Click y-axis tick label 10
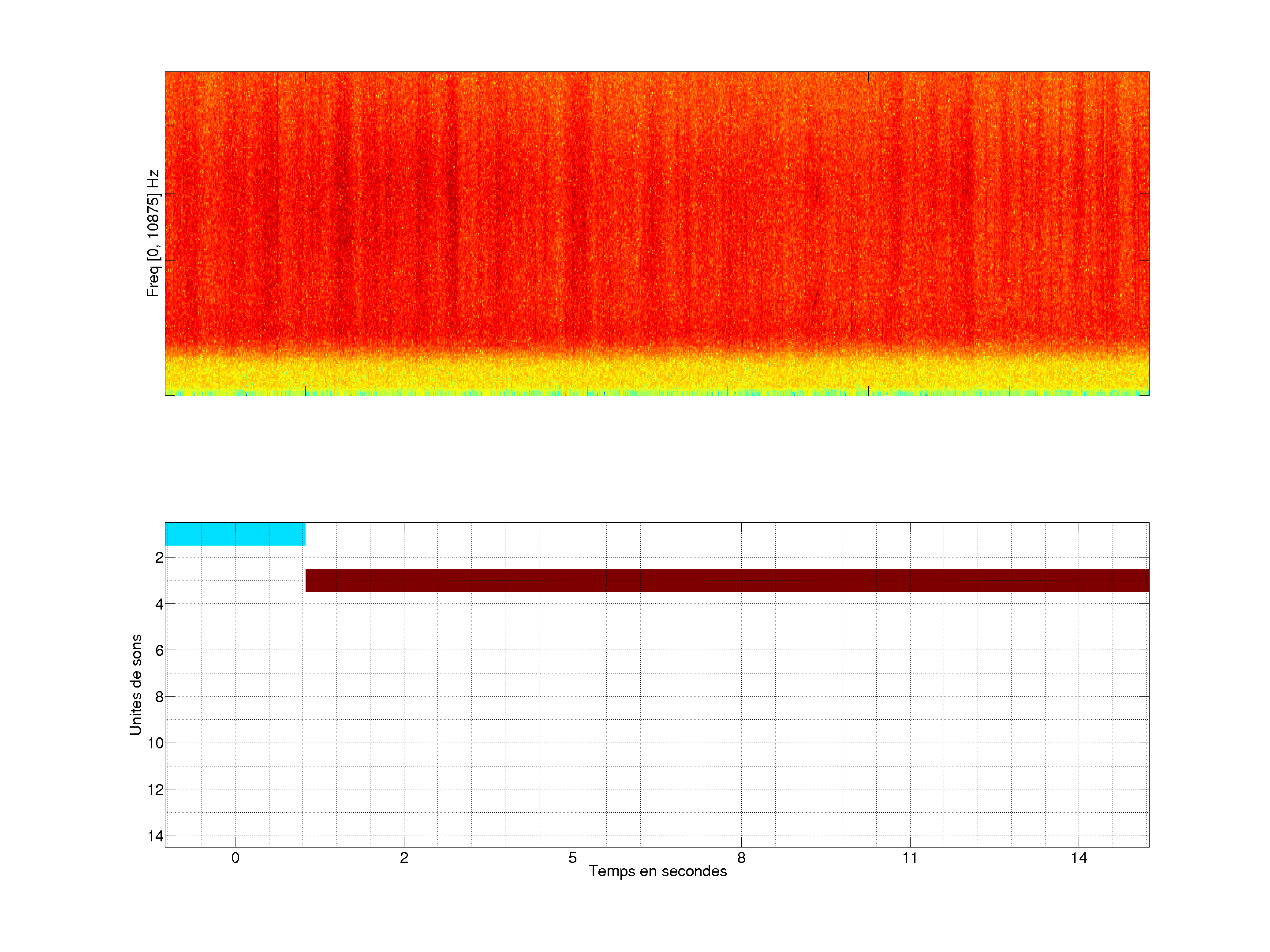The image size is (1270, 952). click(x=156, y=743)
